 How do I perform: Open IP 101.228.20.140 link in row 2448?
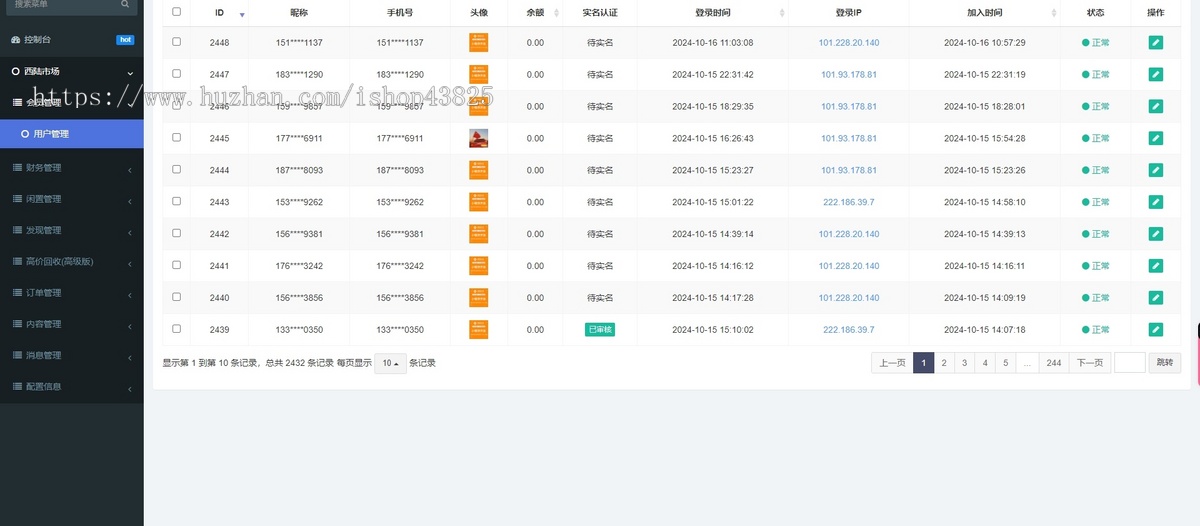[849, 43]
